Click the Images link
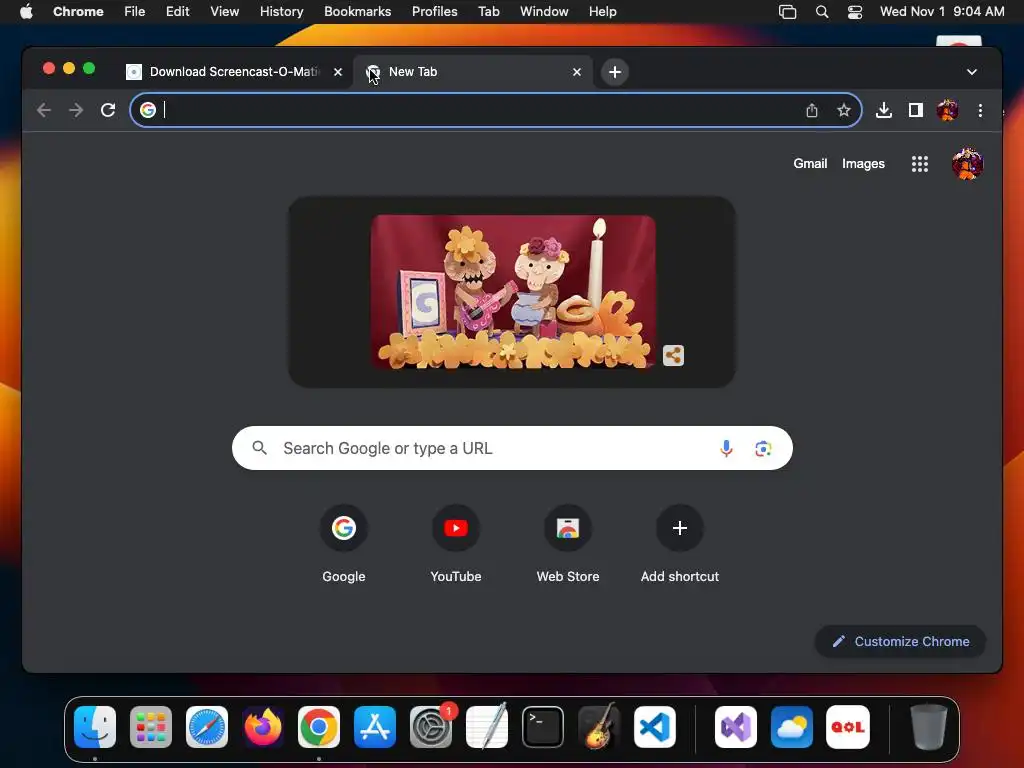Viewport: 1024px width, 768px height. click(x=863, y=164)
